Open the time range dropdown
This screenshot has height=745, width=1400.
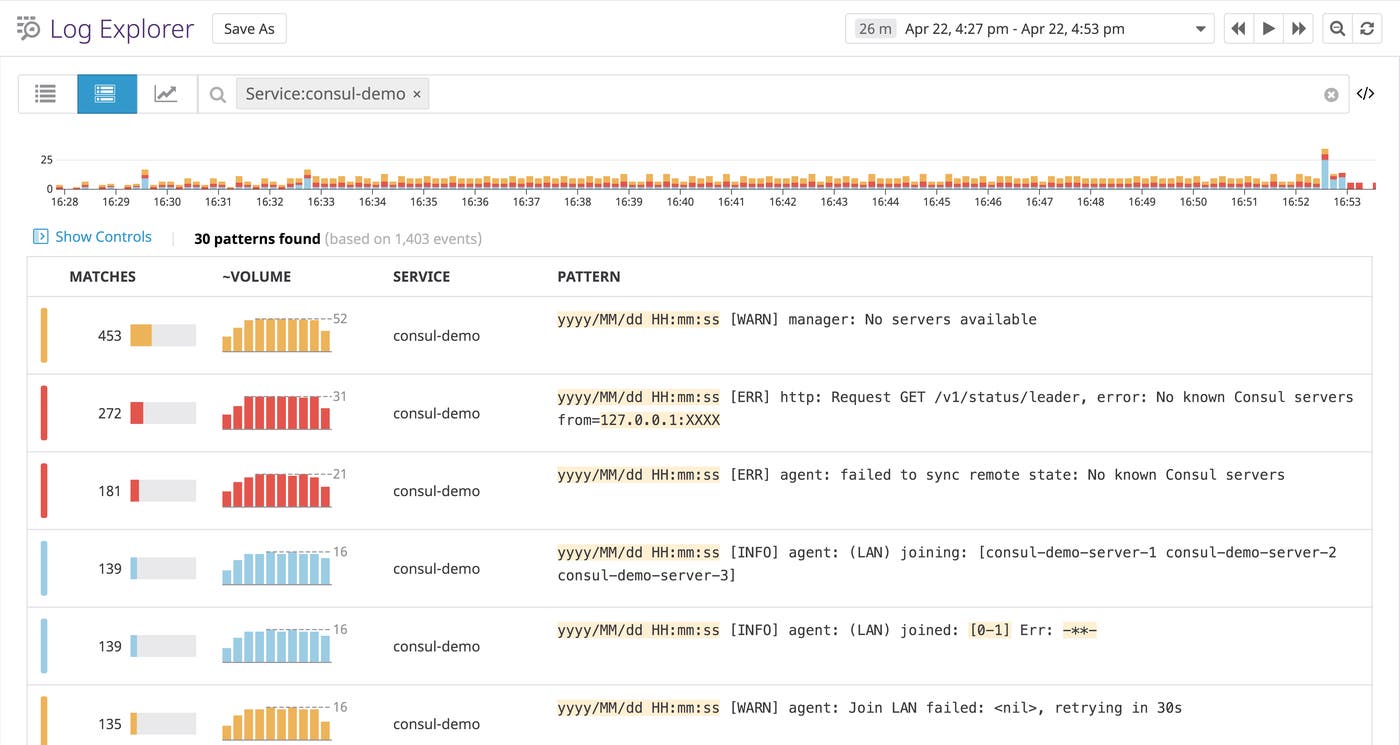coord(1200,29)
